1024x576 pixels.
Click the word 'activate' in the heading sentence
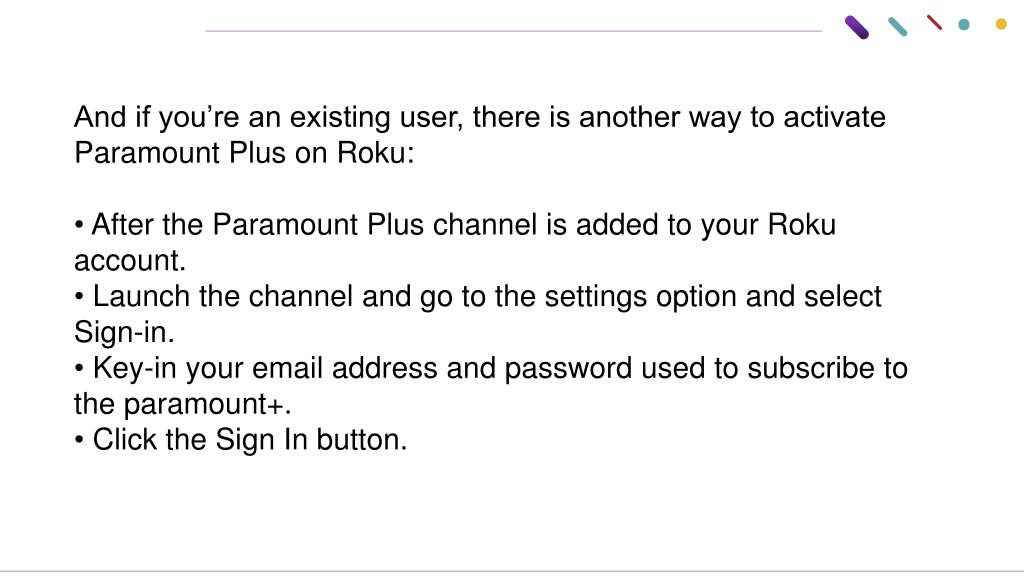click(834, 118)
